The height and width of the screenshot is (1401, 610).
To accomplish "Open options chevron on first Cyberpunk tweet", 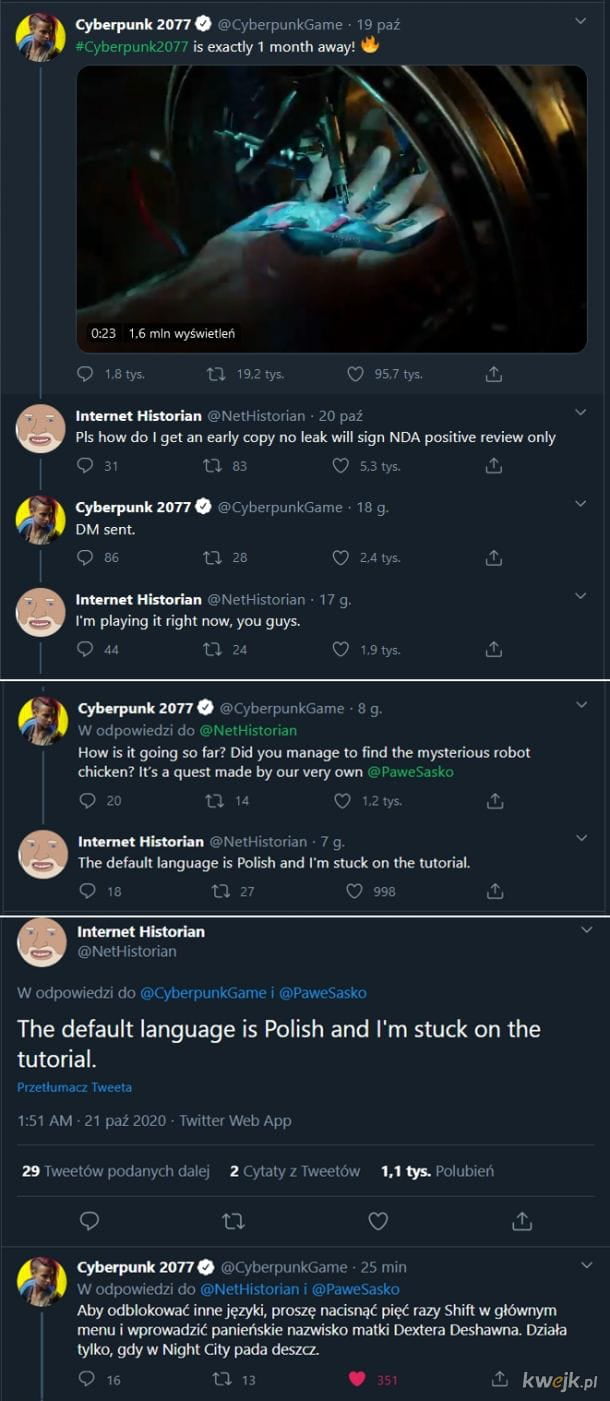I will pyautogui.click(x=581, y=20).
